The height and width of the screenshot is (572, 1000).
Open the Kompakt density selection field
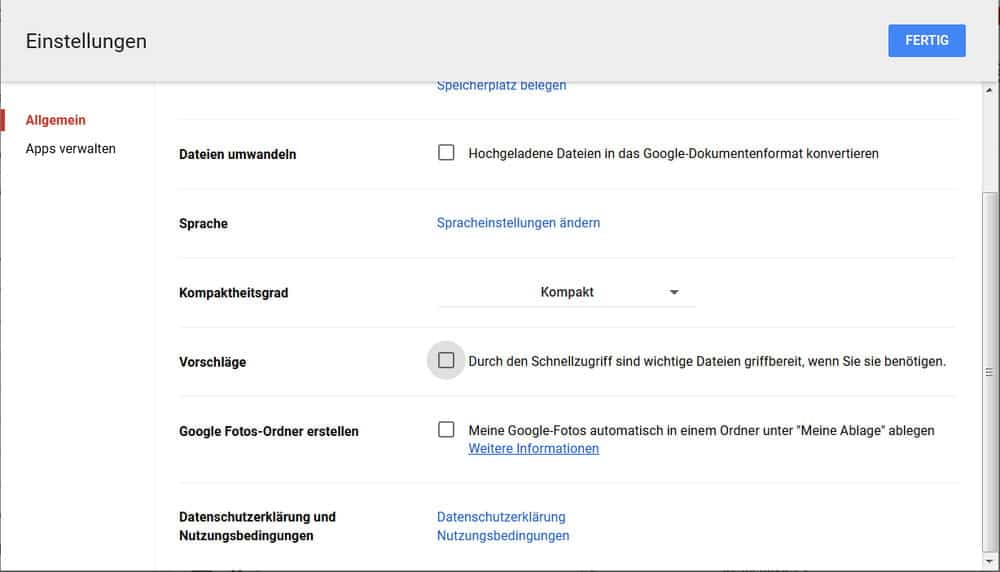tap(566, 292)
